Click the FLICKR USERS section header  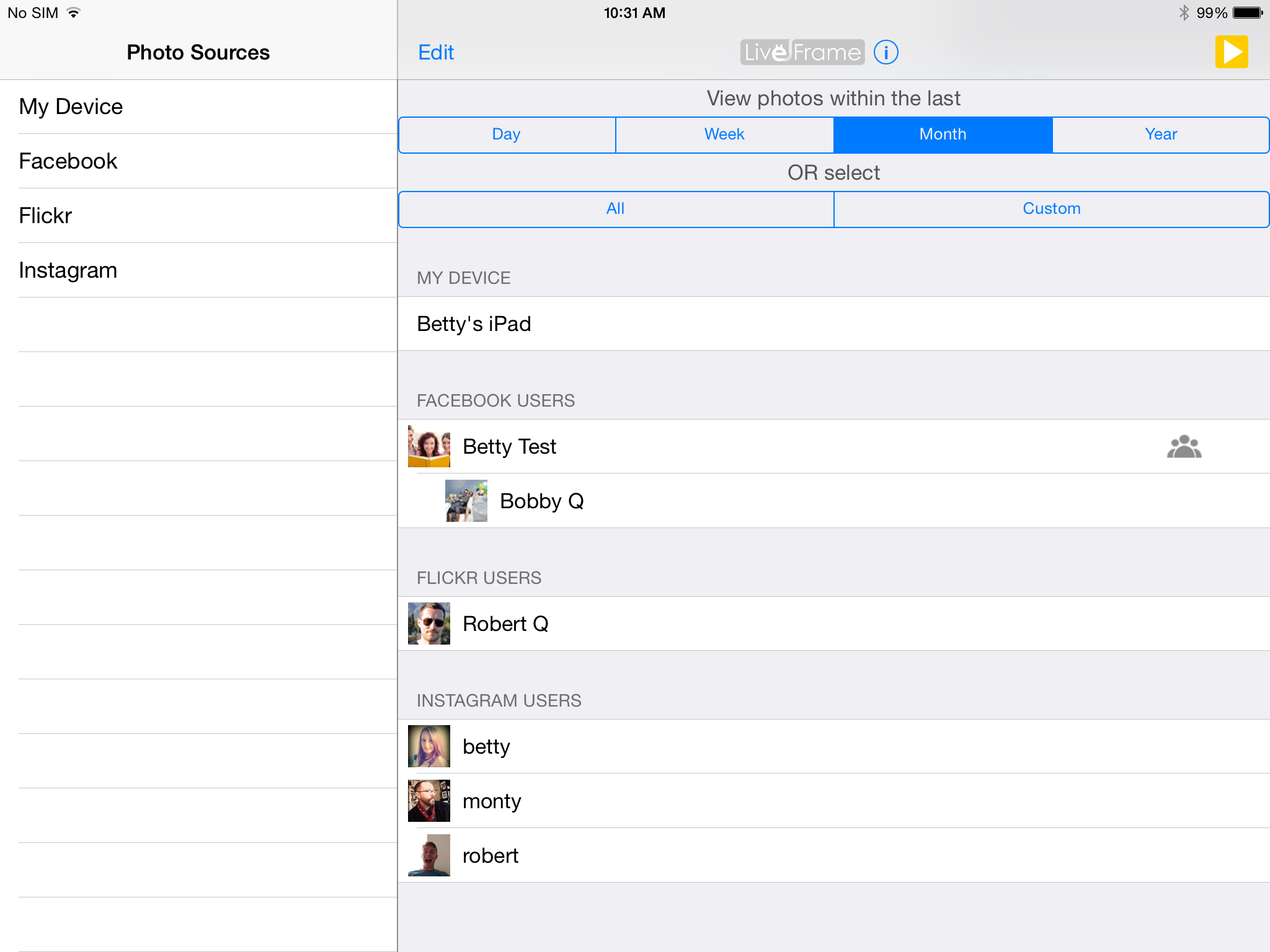tap(479, 578)
